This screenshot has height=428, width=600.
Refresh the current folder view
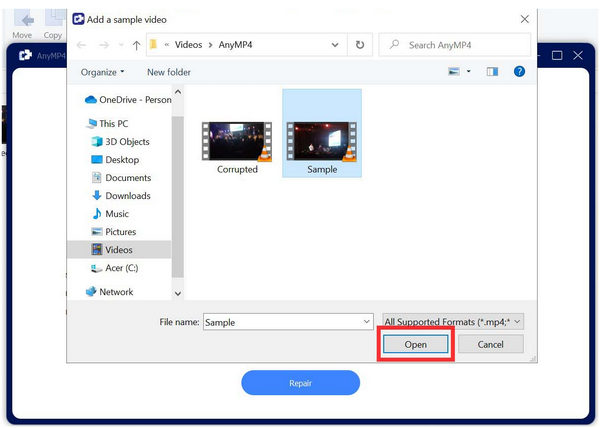[x=360, y=45]
